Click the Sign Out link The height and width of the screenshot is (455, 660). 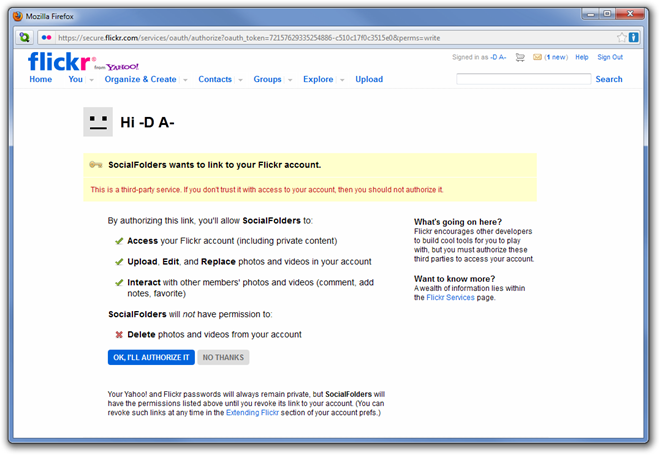pyautogui.click(x=610, y=57)
